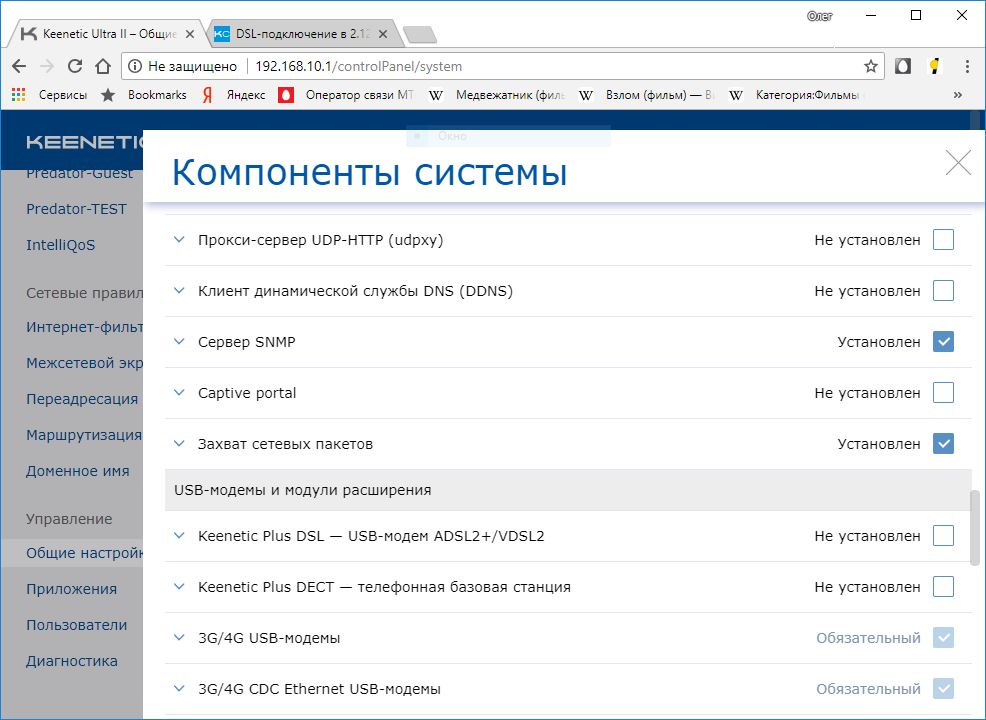Open the Категория:Фильмы bookmark

[x=797, y=95]
